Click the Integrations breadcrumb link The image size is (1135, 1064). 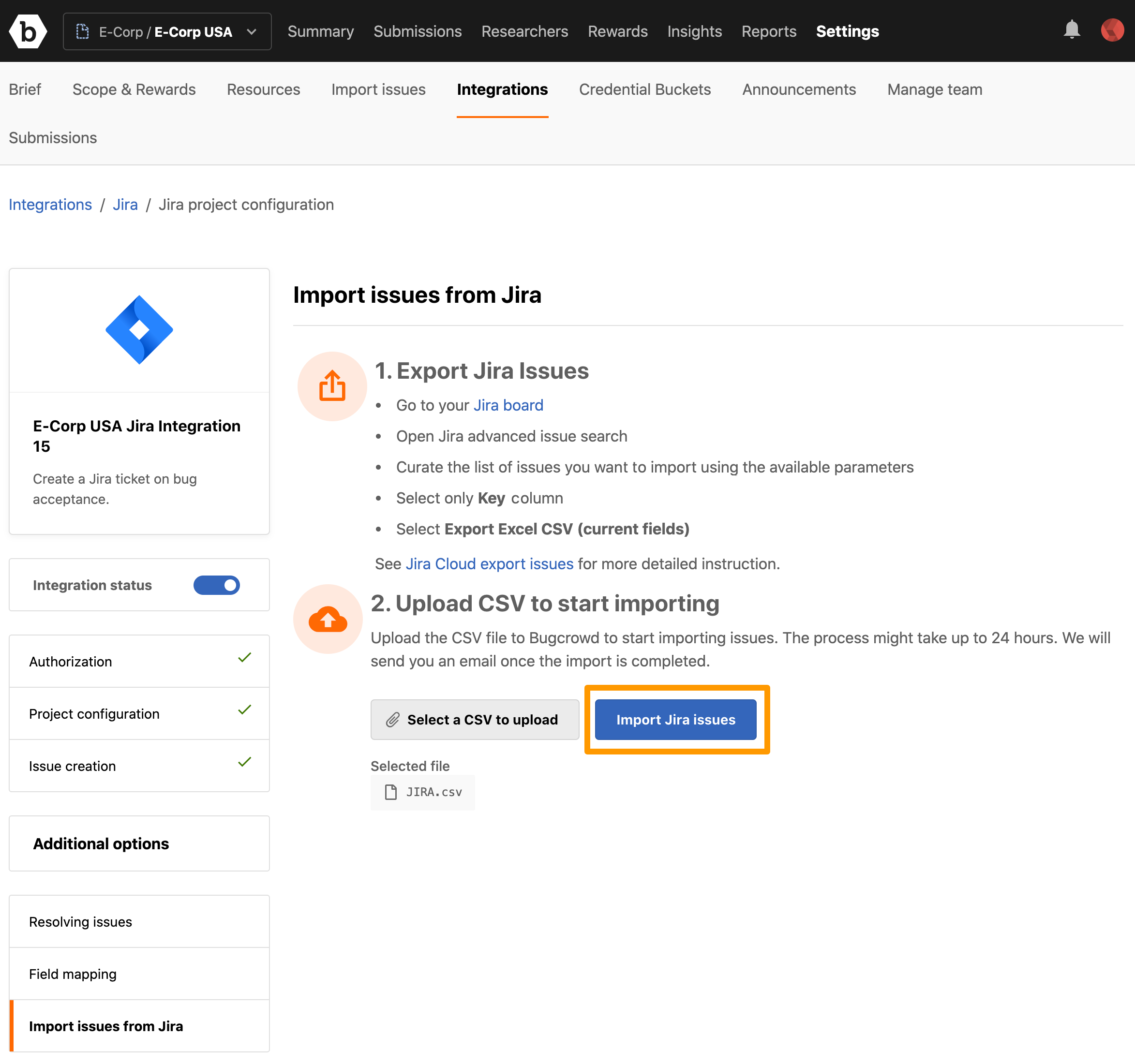click(50, 205)
